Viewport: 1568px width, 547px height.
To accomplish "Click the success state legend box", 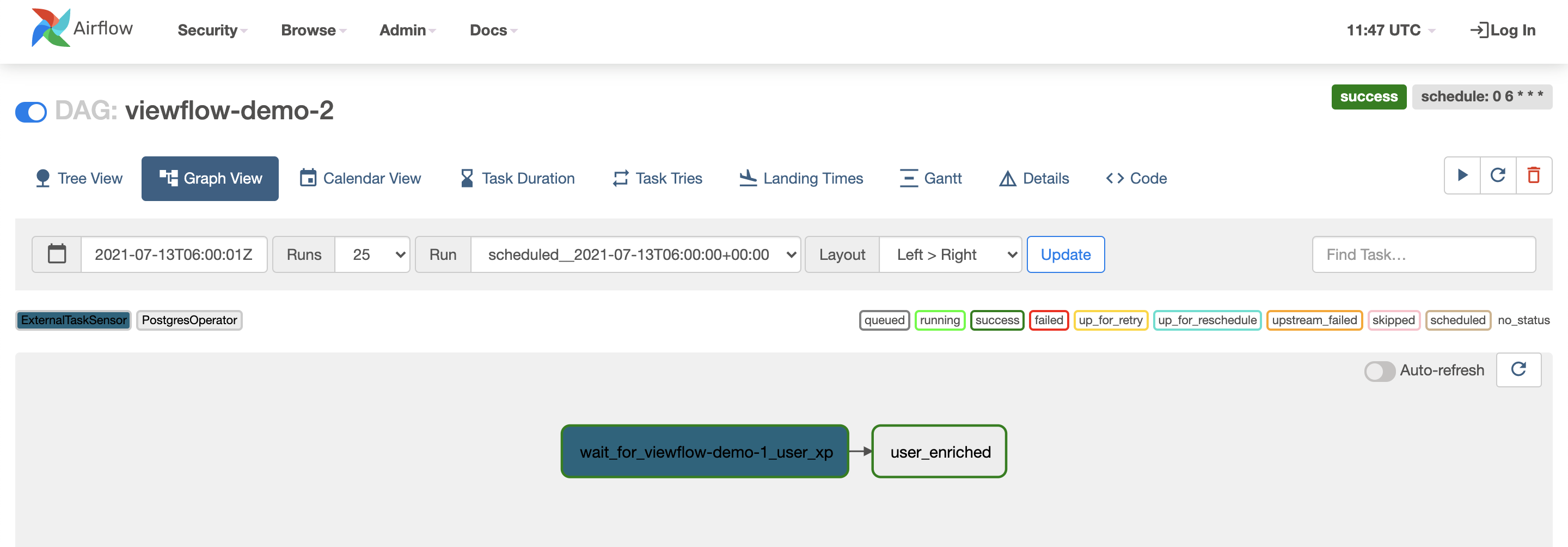I will [x=996, y=320].
